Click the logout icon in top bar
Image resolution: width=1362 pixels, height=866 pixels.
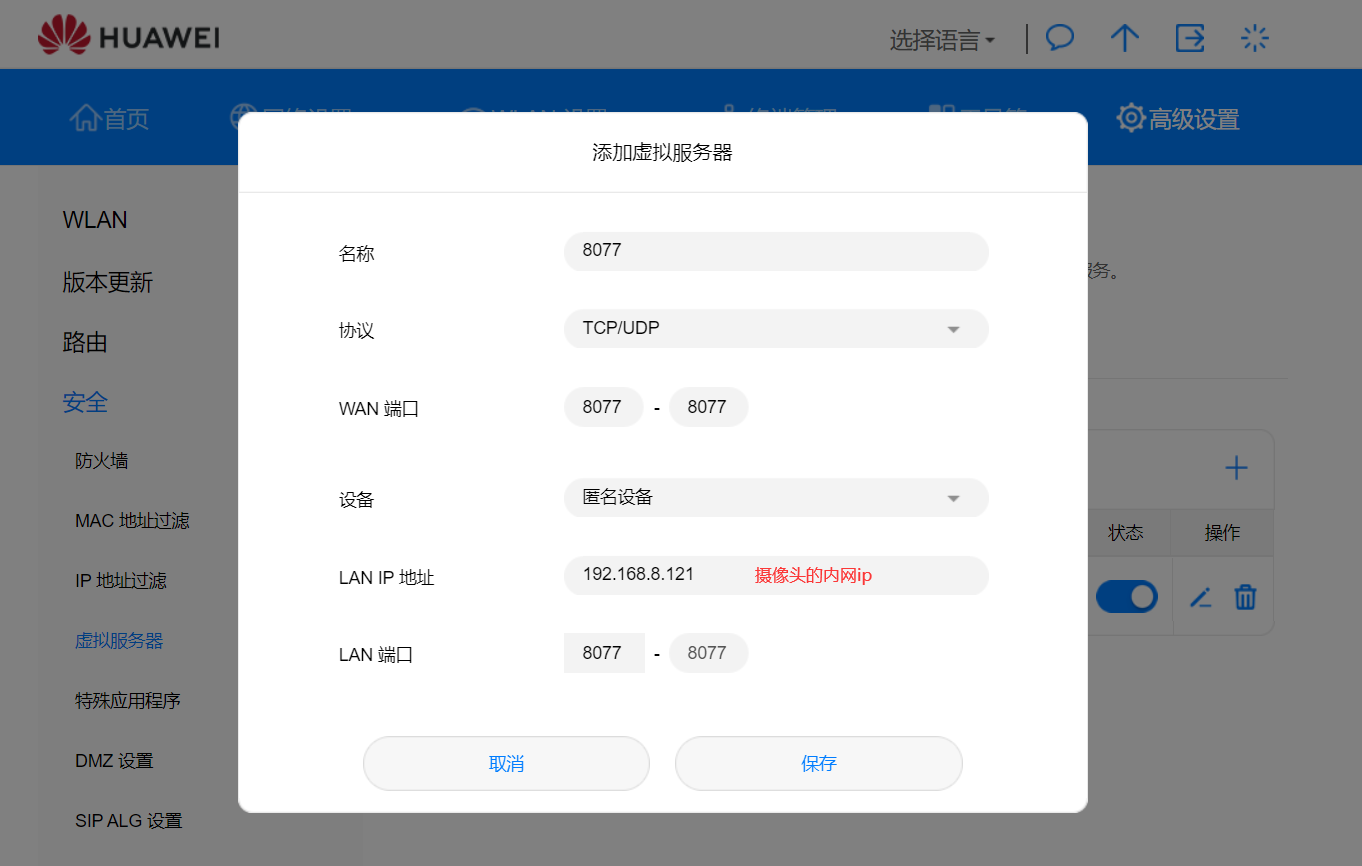click(x=1189, y=38)
